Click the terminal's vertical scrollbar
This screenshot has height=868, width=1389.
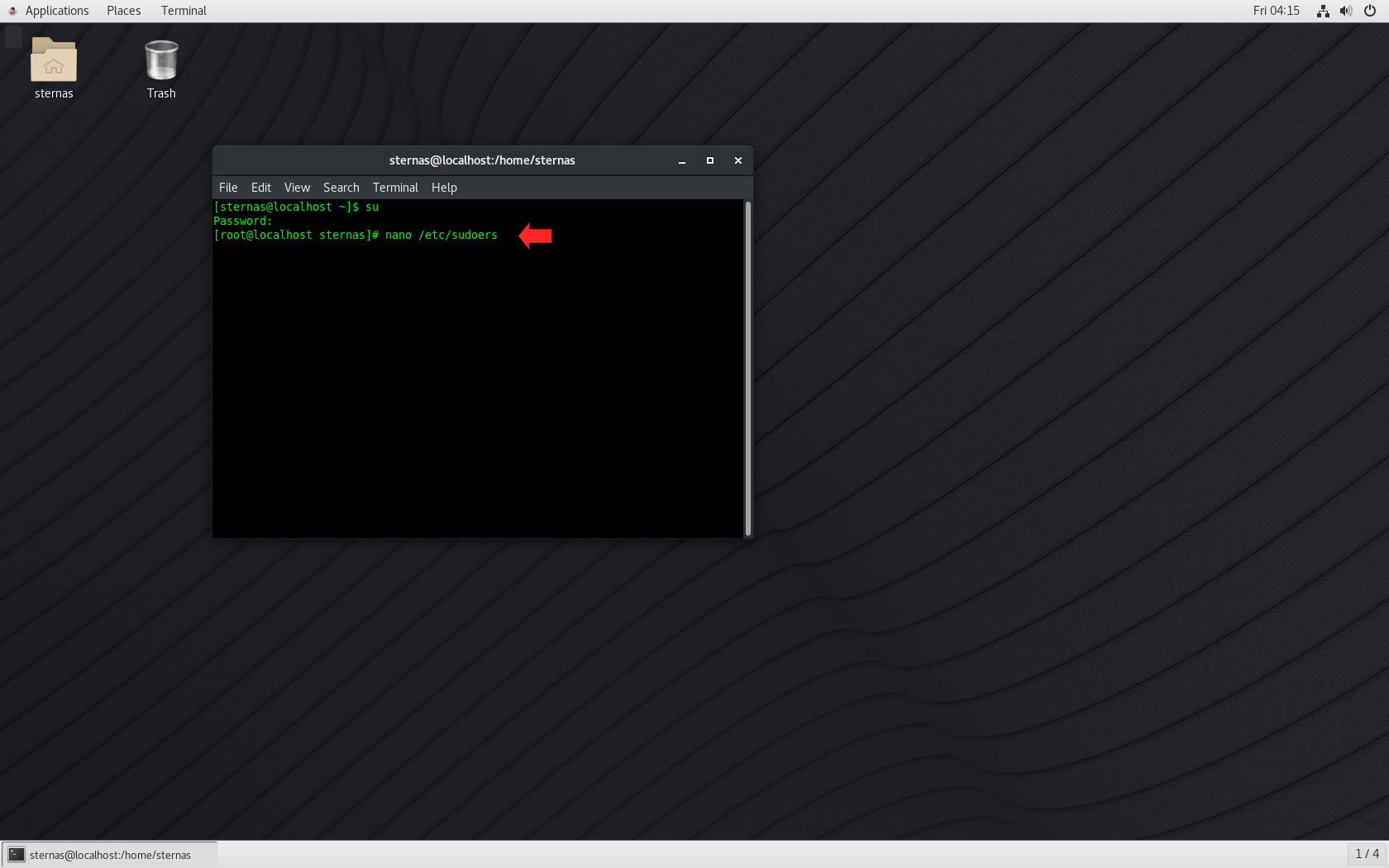pyautogui.click(x=747, y=369)
